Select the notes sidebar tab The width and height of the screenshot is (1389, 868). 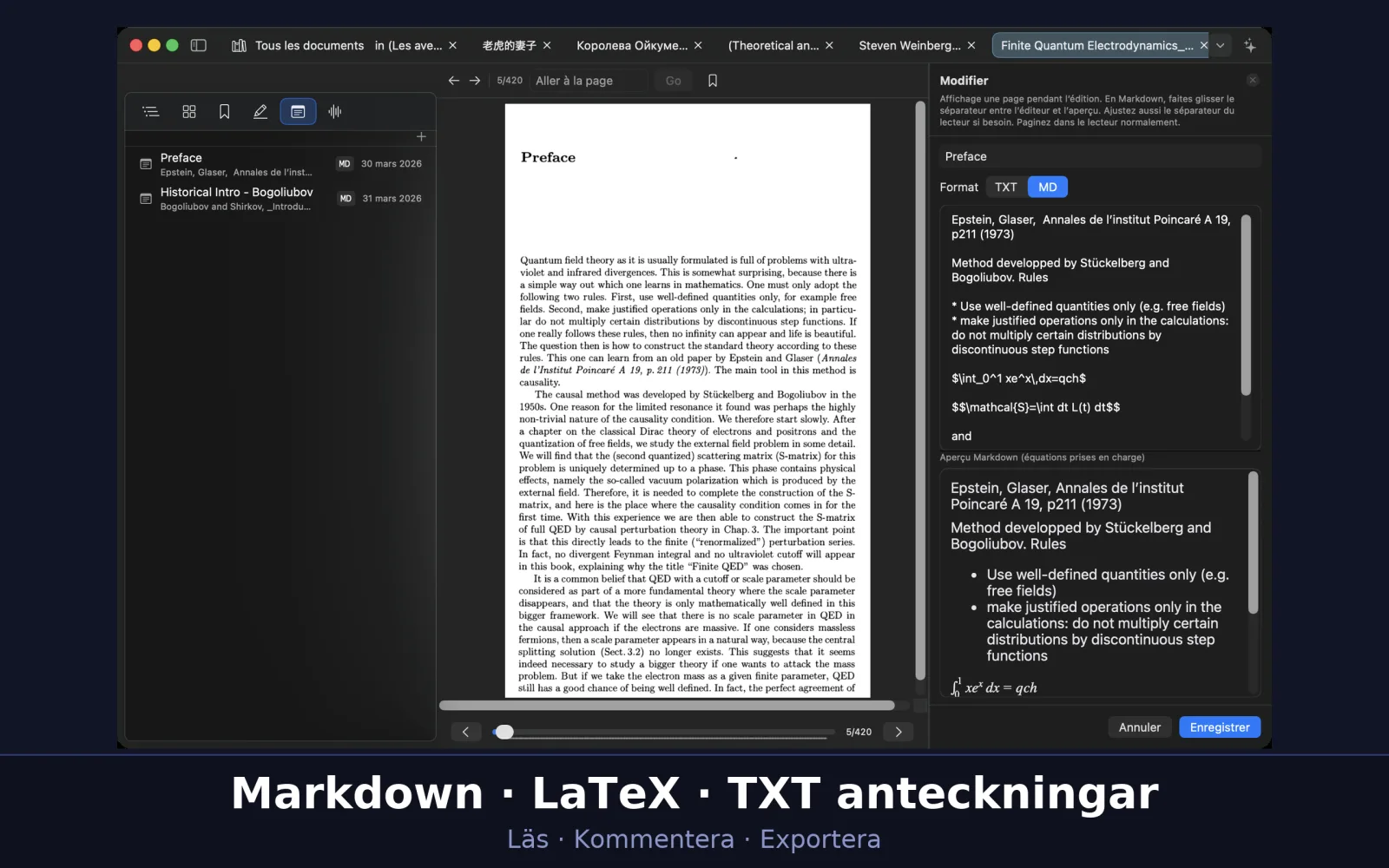pyautogui.click(x=298, y=111)
